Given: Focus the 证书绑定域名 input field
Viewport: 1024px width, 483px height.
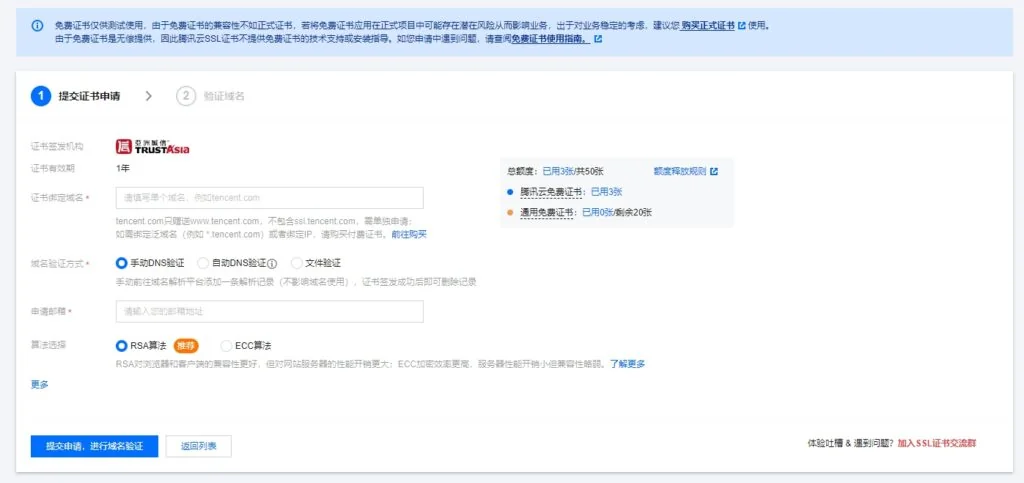Looking at the screenshot, I should (x=269, y=198).
